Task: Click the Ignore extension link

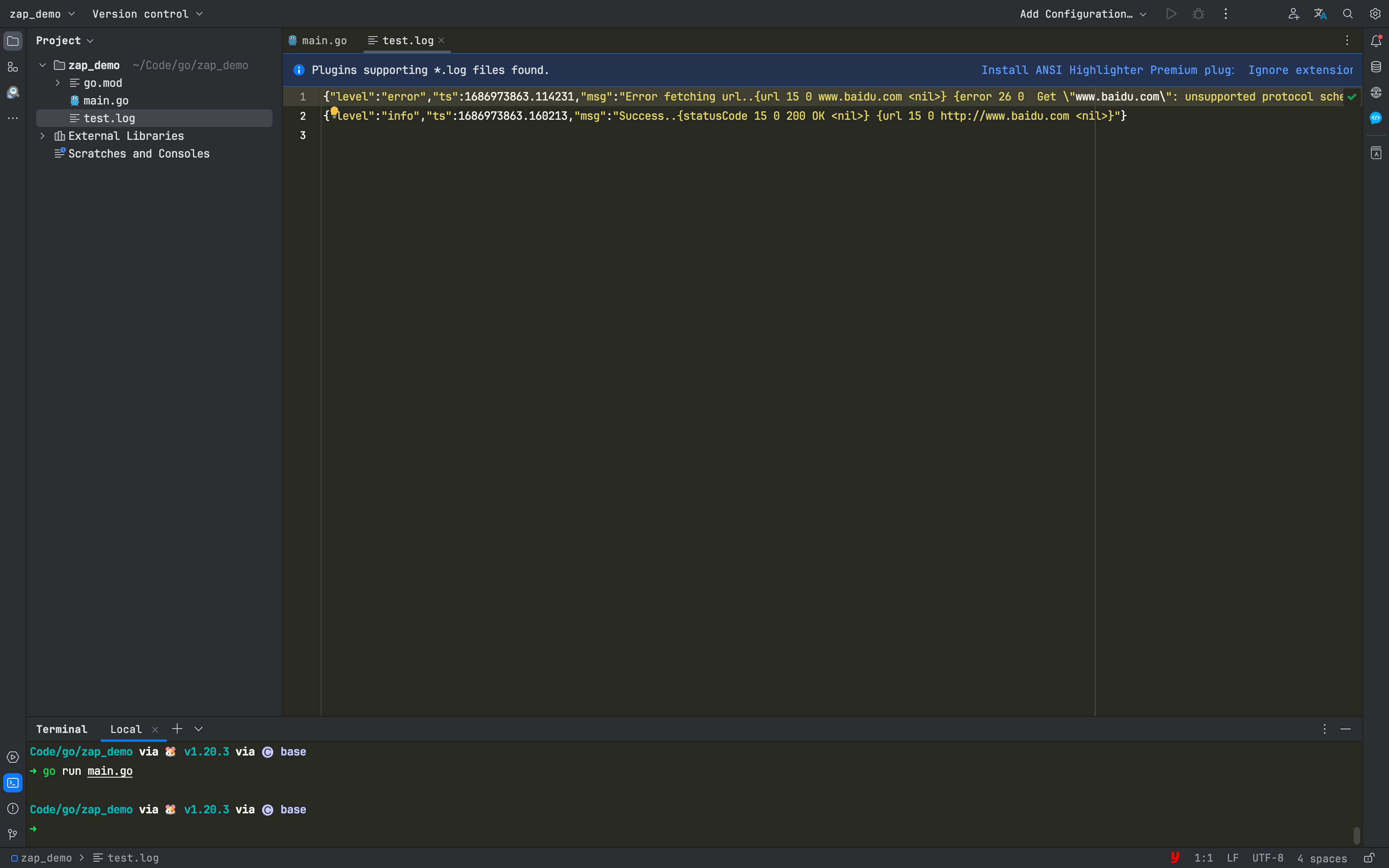Action: pos(1300,70)
